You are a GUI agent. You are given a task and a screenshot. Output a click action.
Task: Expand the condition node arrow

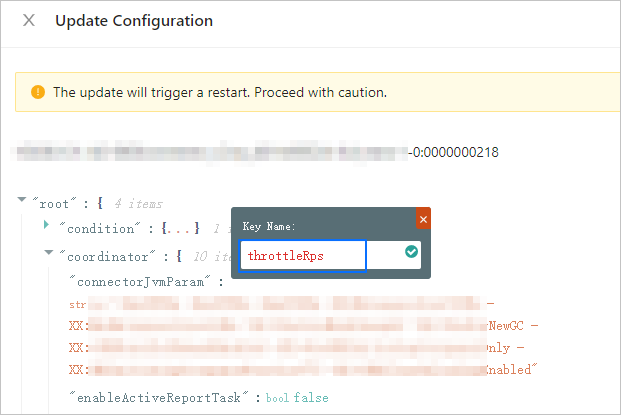tap(47, 226)
